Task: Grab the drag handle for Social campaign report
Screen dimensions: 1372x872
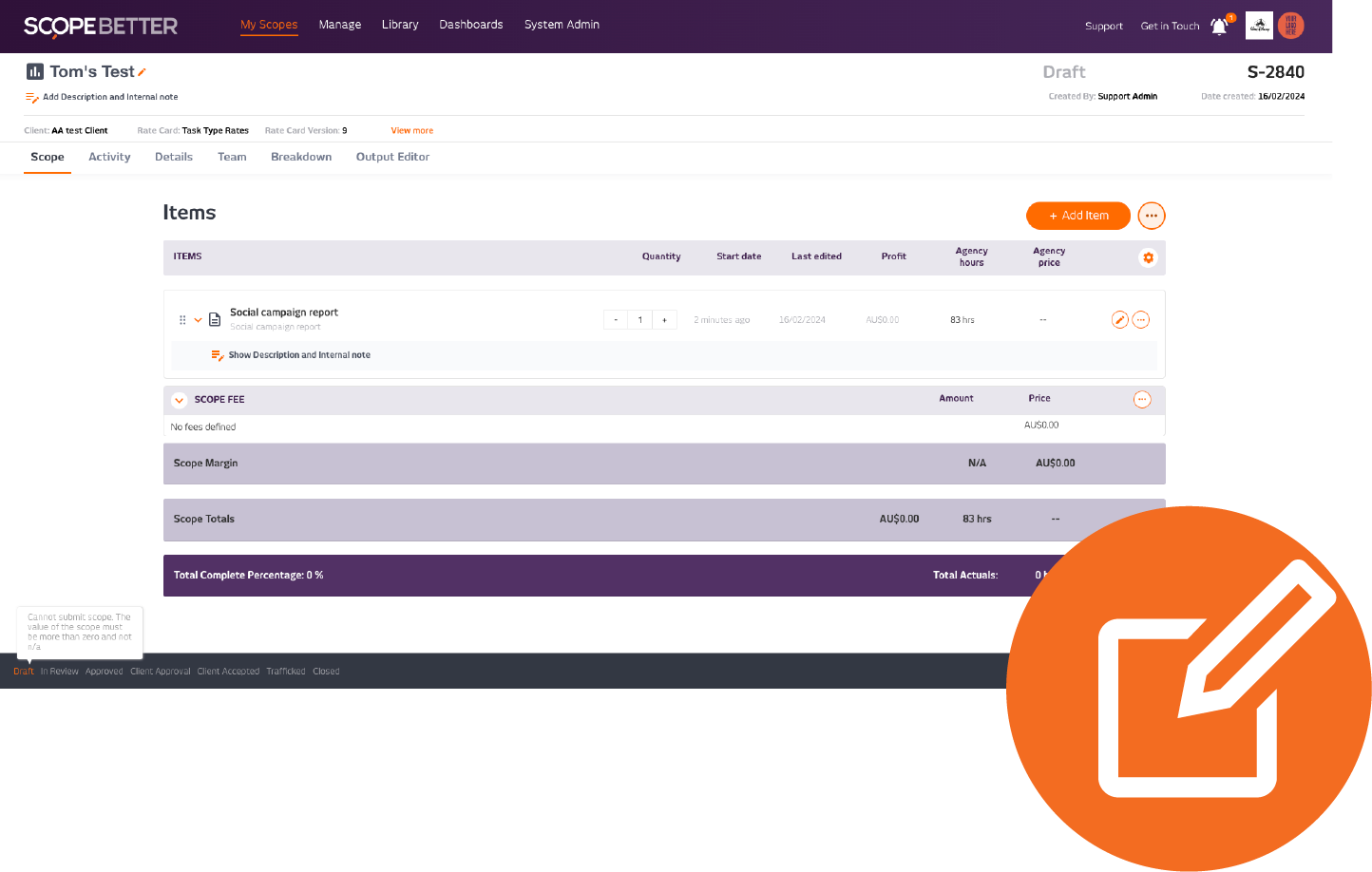Action: click(182, 320)
